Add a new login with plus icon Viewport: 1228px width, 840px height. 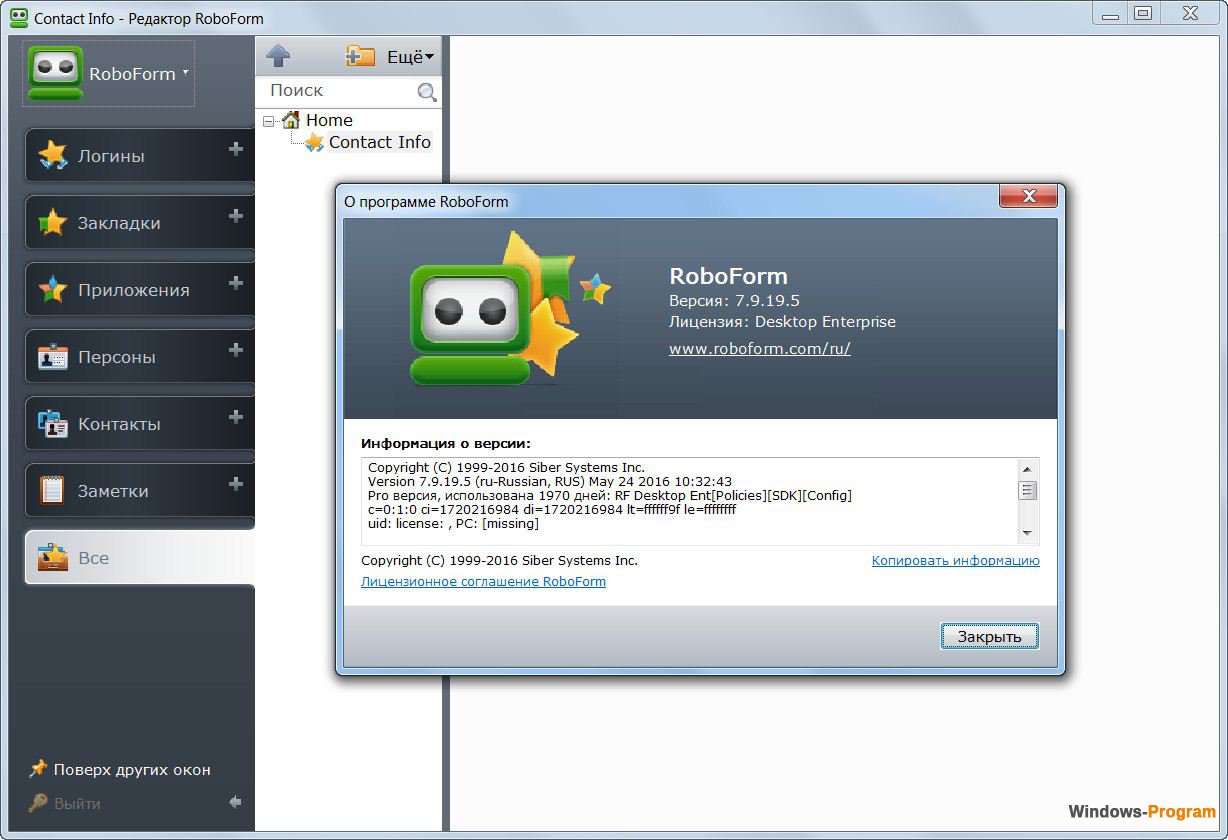click(x=236, y=149)
